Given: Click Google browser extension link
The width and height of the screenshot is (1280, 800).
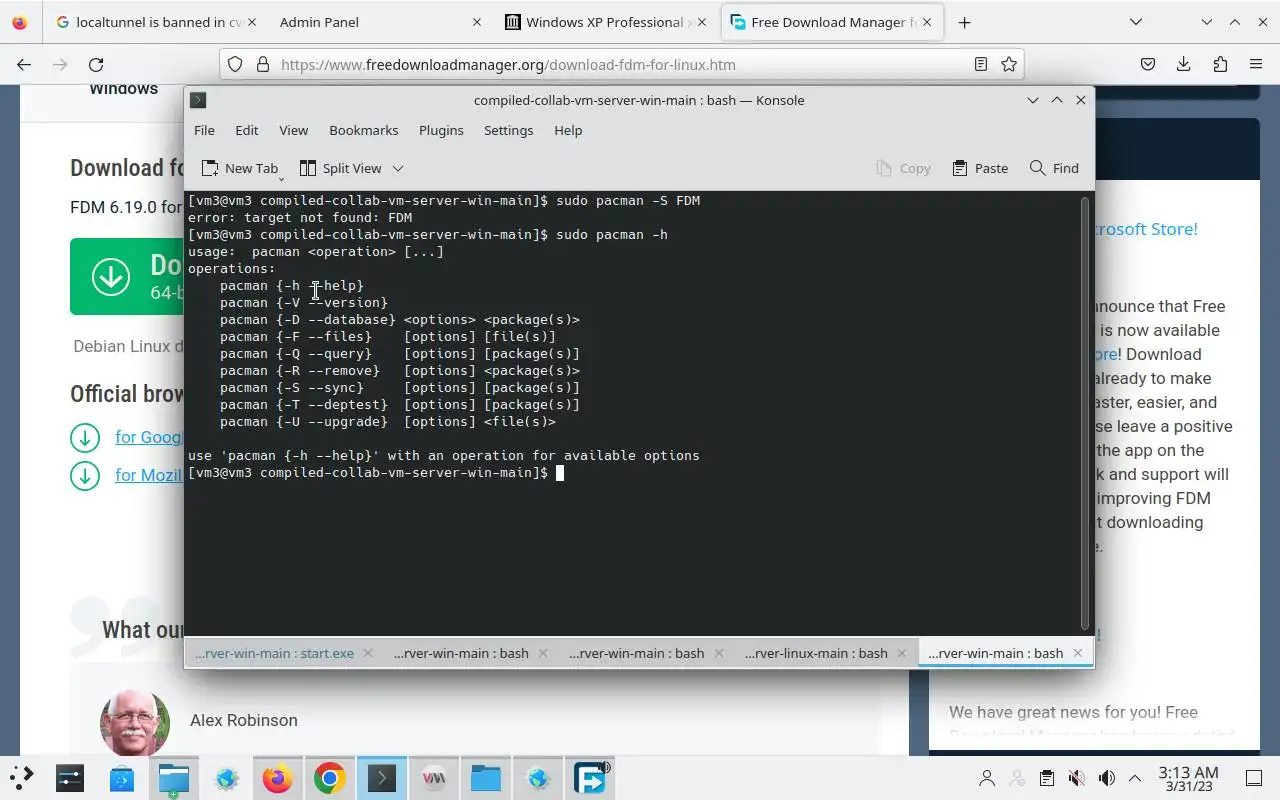Looking at the screenshot, I should coord(149,437).
